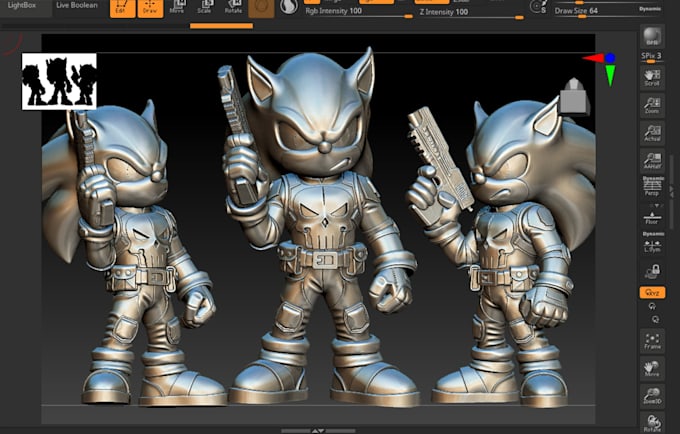Screen dimensions: 680x434
Task: Click the Move view icon in right shelf
Action: tap(652, 369)
